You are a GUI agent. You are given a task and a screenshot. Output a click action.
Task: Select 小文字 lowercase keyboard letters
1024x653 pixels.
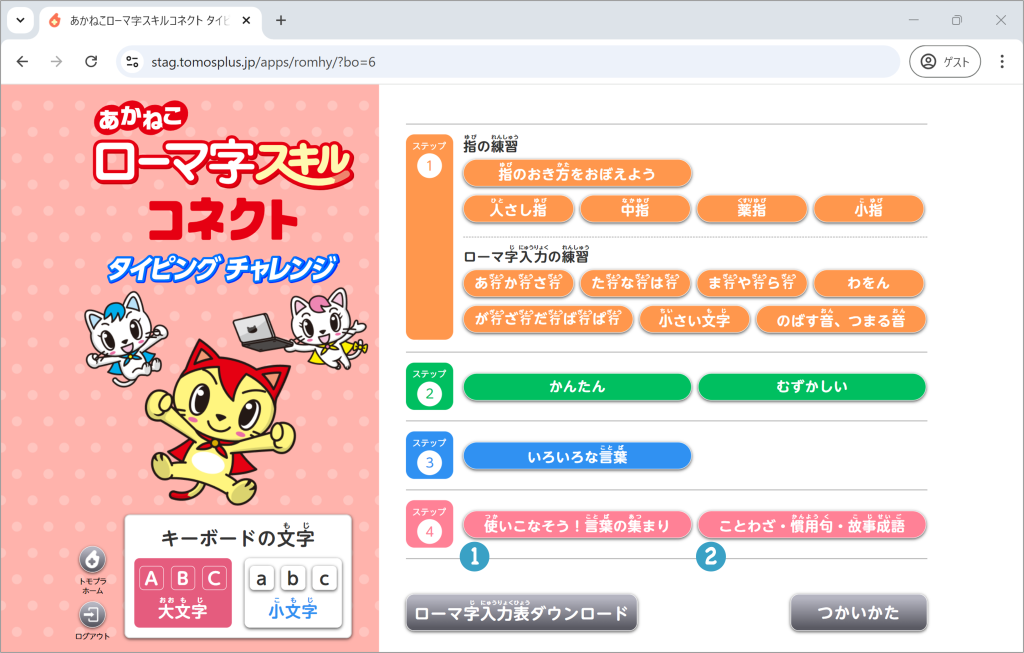[293, 592]
